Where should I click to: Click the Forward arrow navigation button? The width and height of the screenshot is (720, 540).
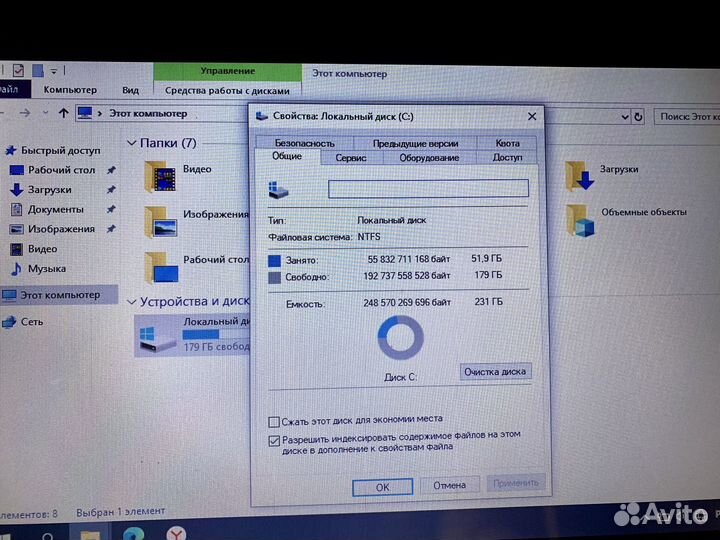click(x=25, y=113)
